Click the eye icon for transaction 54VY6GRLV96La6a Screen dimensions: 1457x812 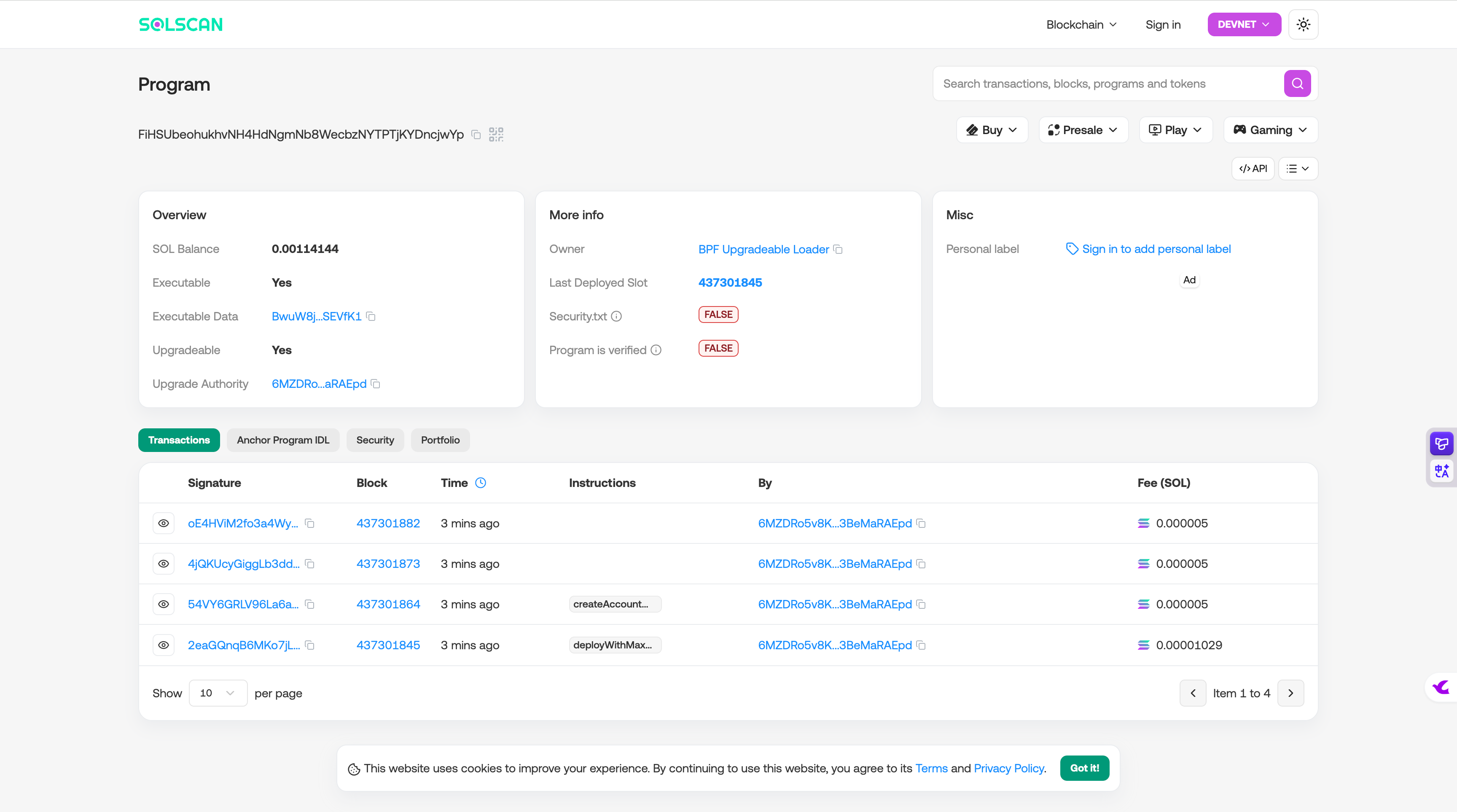tap(164, 605)
